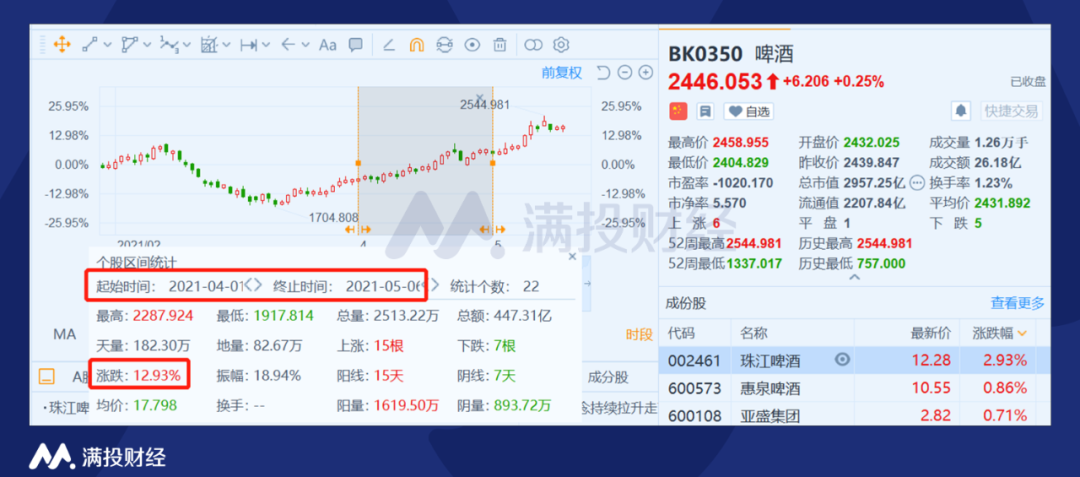Image resolution: width=1080 pixels, height=477 pixels.
Task: Click 查看更多 link in 成份股
Action: (1017, 303)
